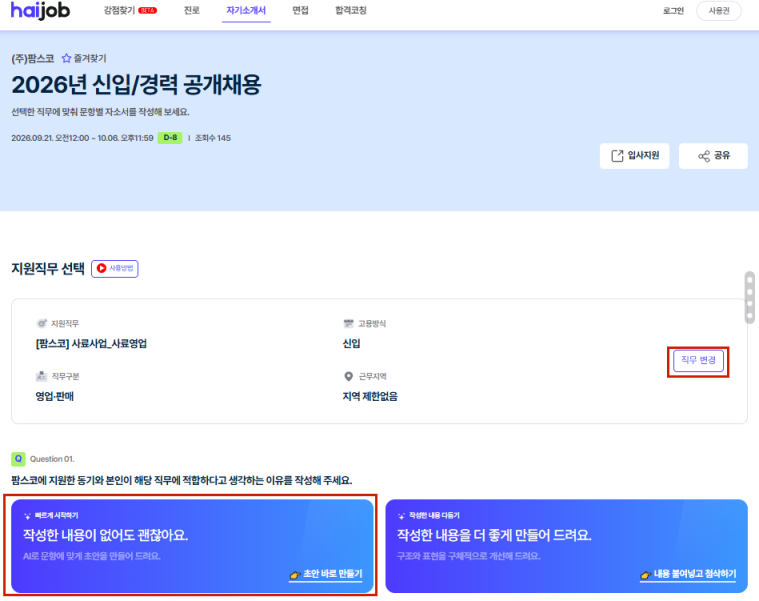Click the 직무 변경 button
Screen dimensions: 759x601
698,361
